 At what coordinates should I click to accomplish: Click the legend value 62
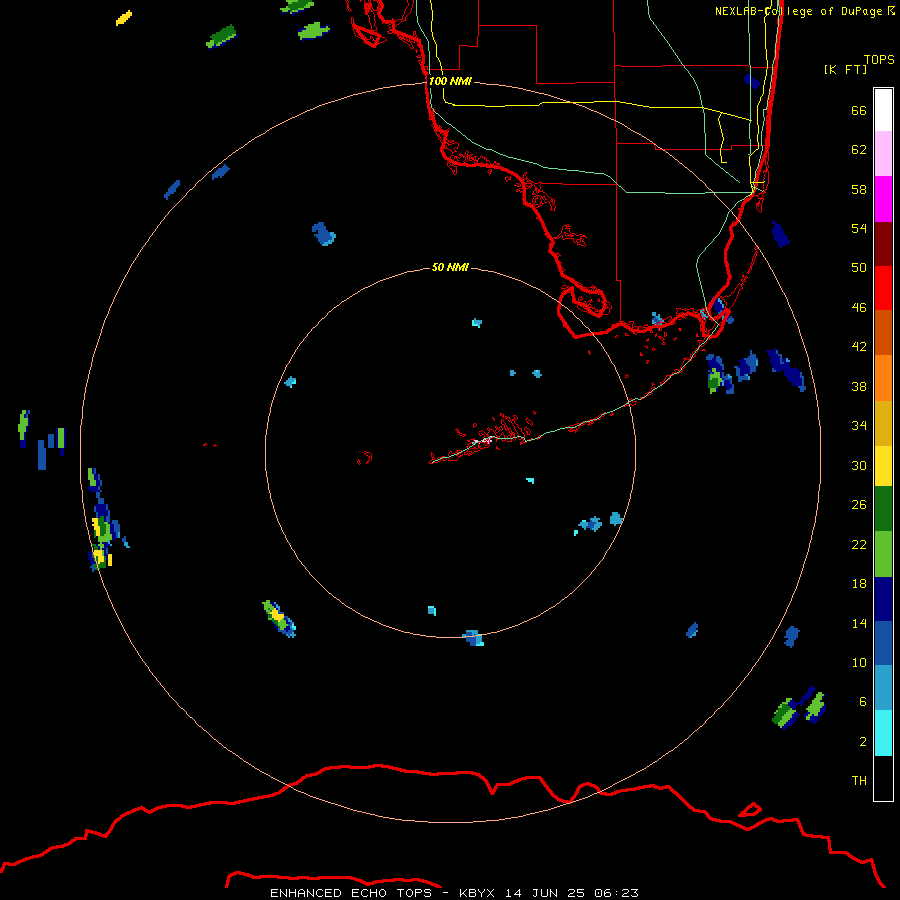(859, 150)
